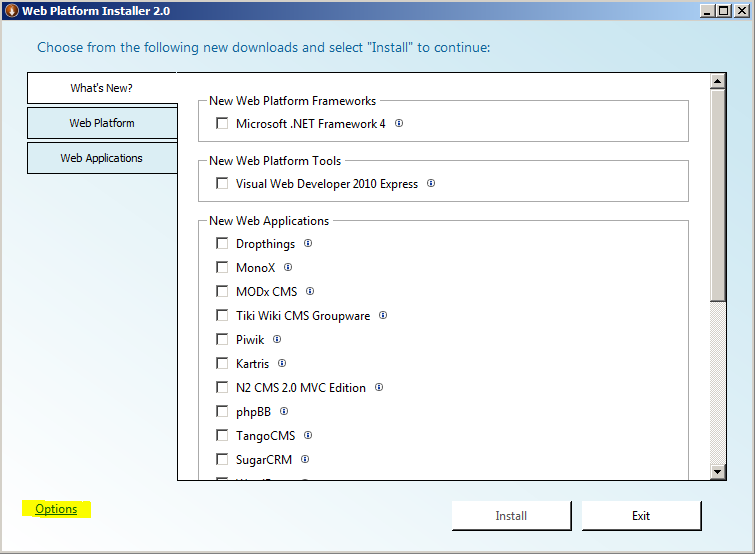The width and height of the screenshot is (755, 554).
Task: Click the scrollbar up arrow
Action: pos(717,81)
